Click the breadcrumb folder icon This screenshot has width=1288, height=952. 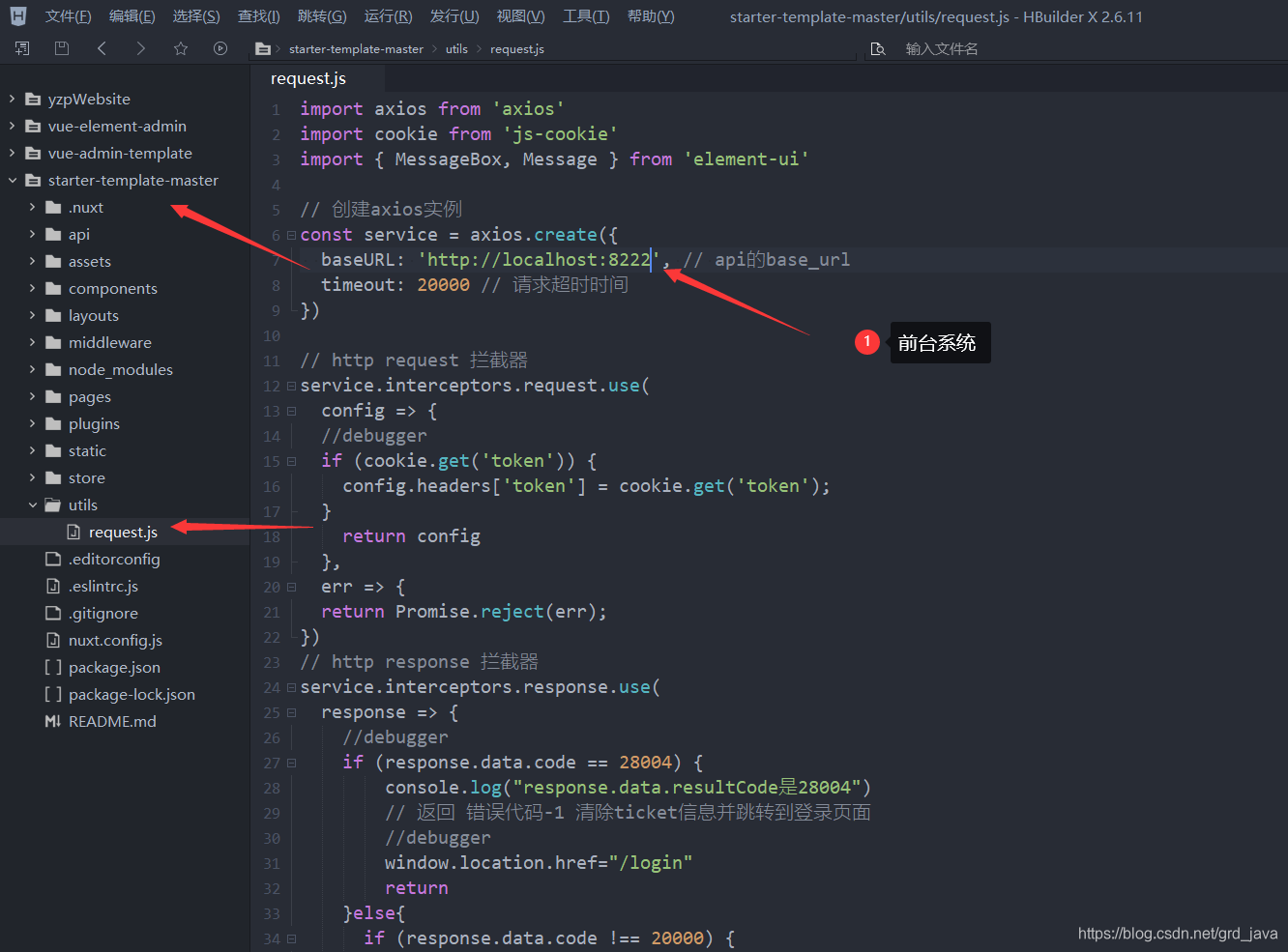click(263, 49)
